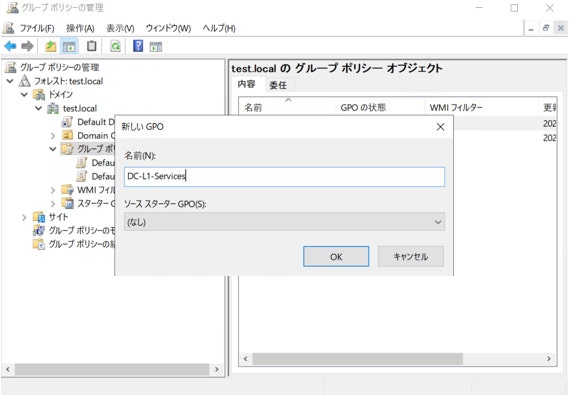Click the left tree horizontal scrollbar thumb

112,369
